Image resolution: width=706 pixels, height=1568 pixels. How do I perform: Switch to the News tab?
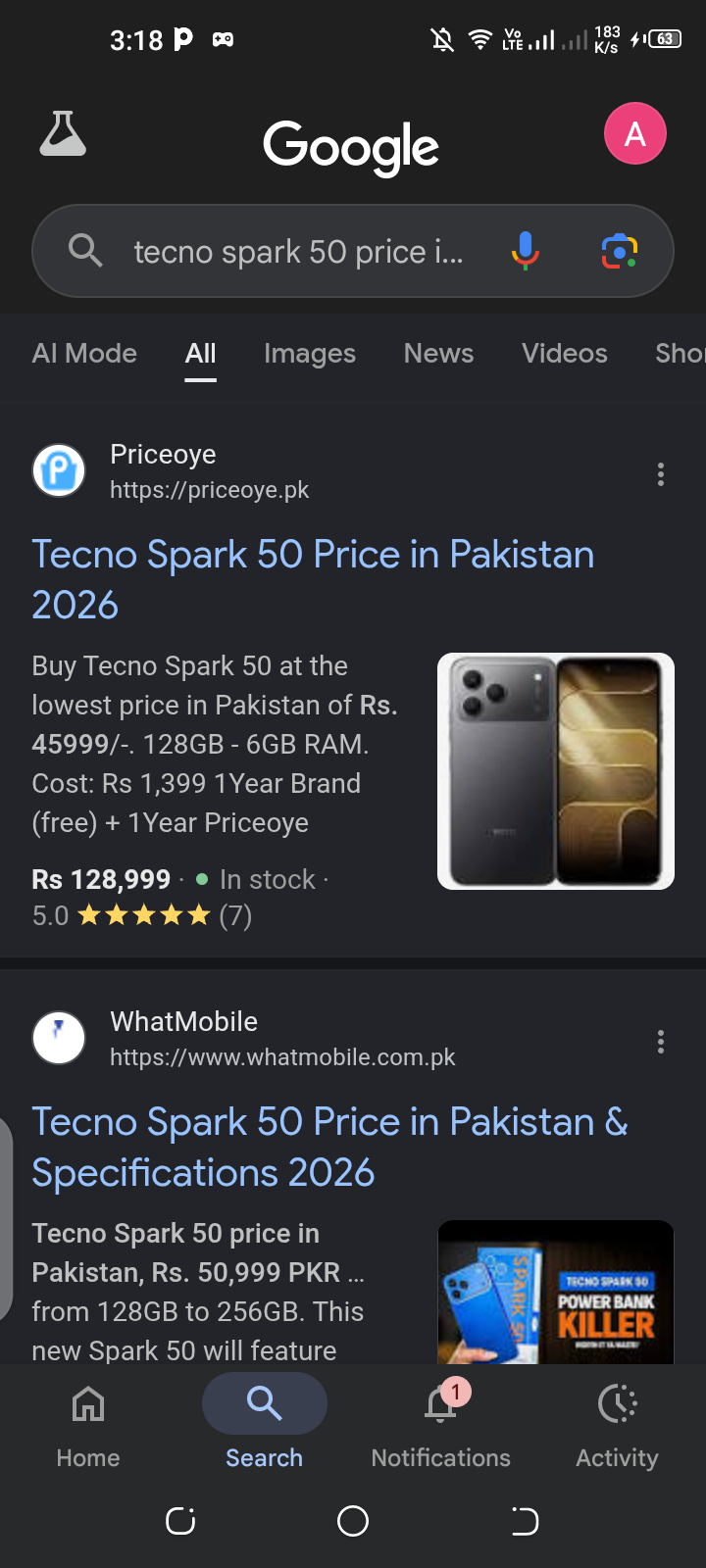point(438,353)
